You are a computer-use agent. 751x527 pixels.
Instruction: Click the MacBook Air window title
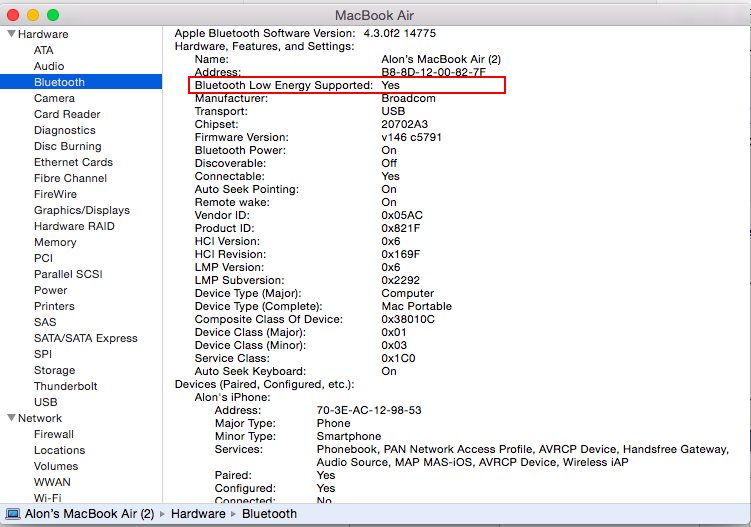(374, 15)
